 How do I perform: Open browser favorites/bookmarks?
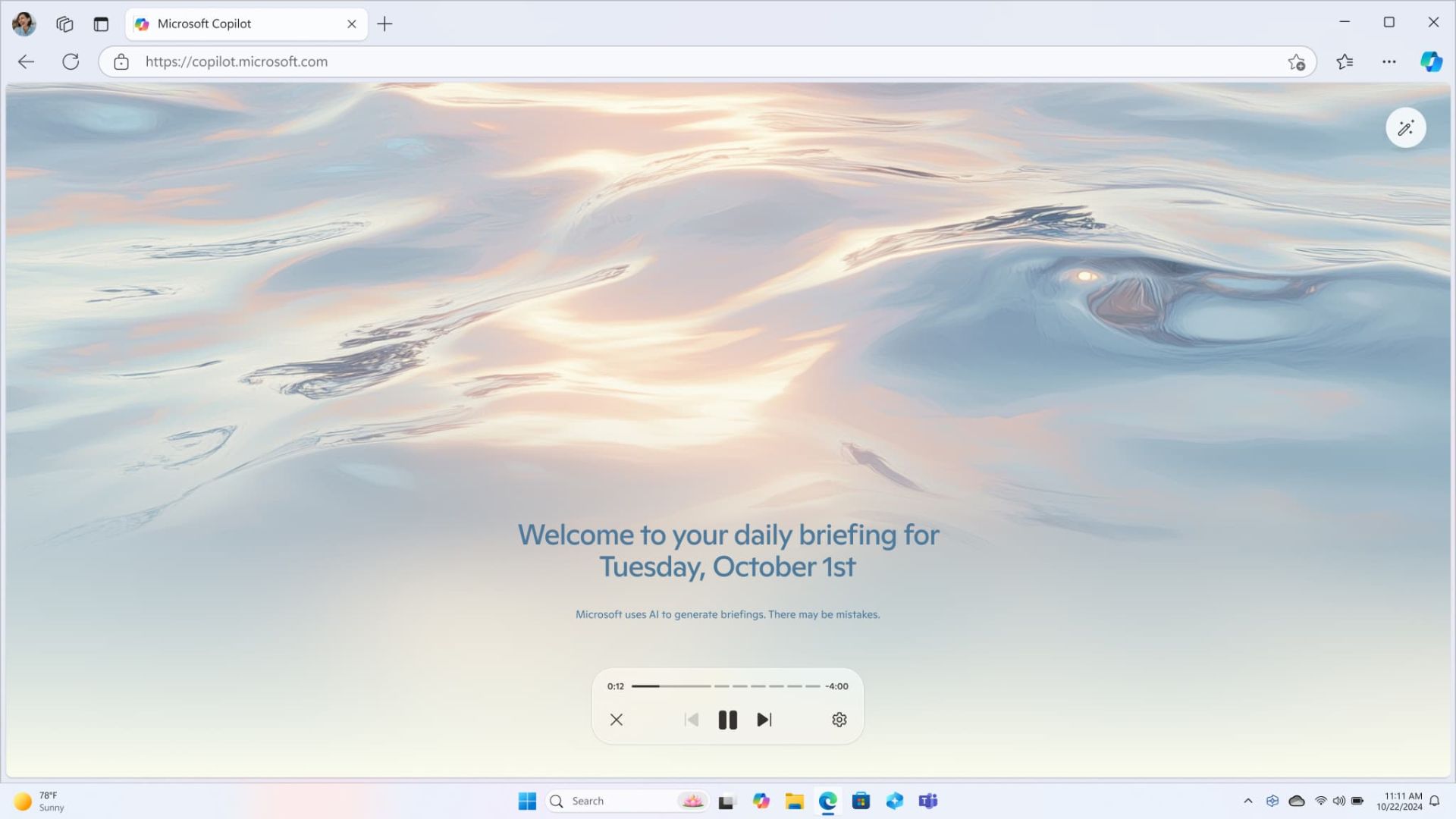pos(1344,61)
